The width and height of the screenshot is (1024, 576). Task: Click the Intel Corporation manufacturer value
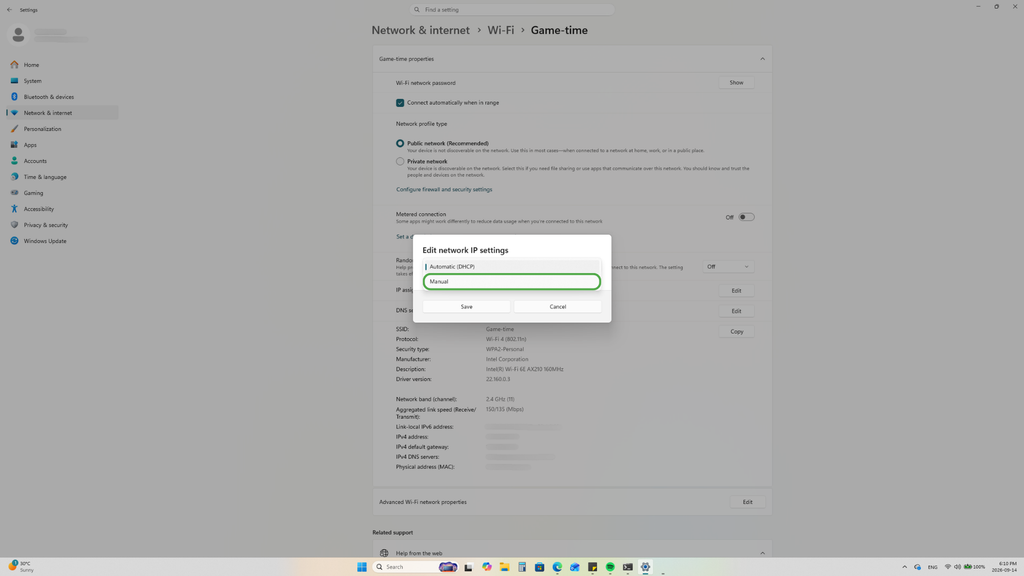pos(507,359)
